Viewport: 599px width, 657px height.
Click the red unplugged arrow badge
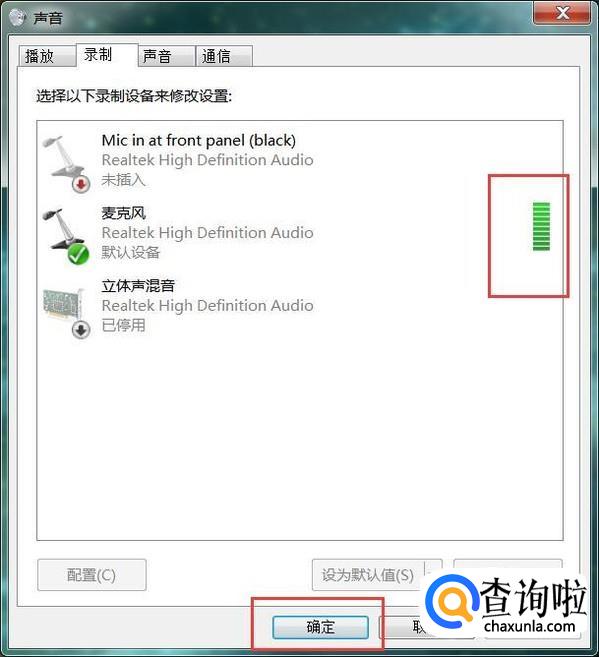tap(80, 184)
